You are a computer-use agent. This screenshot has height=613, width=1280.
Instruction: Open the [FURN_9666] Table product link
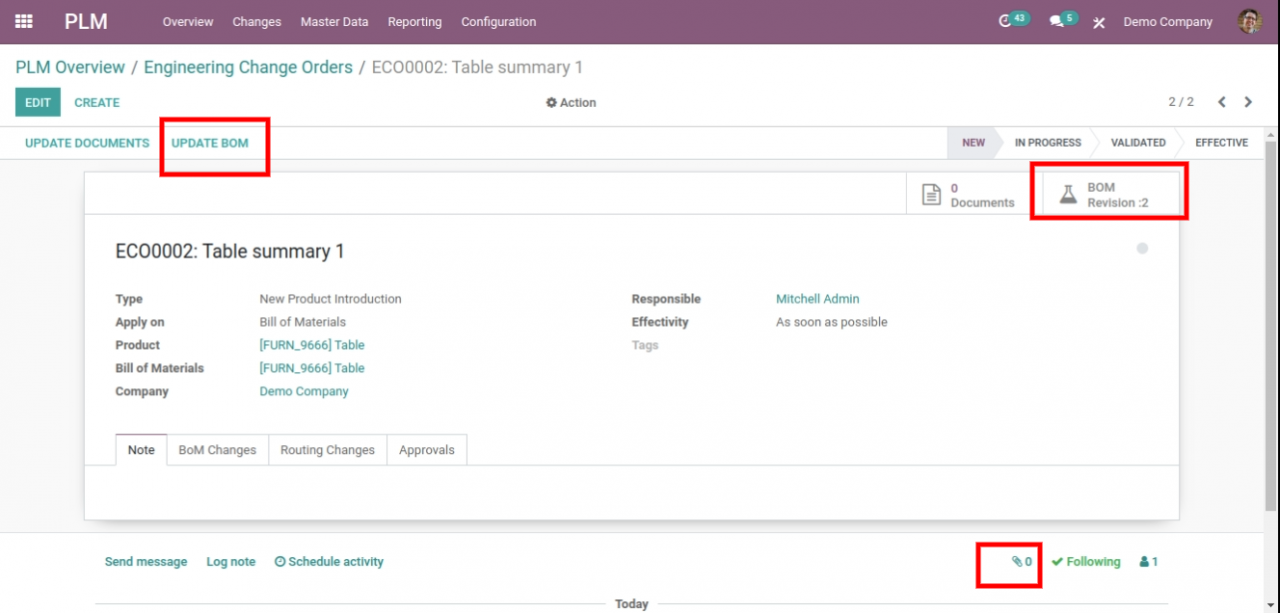click(312, 344)
